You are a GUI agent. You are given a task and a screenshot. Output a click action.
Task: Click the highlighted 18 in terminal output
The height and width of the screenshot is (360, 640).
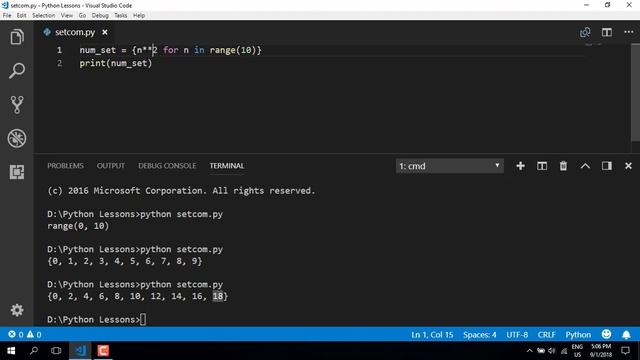pyautogui.click(x=218, y=296)
